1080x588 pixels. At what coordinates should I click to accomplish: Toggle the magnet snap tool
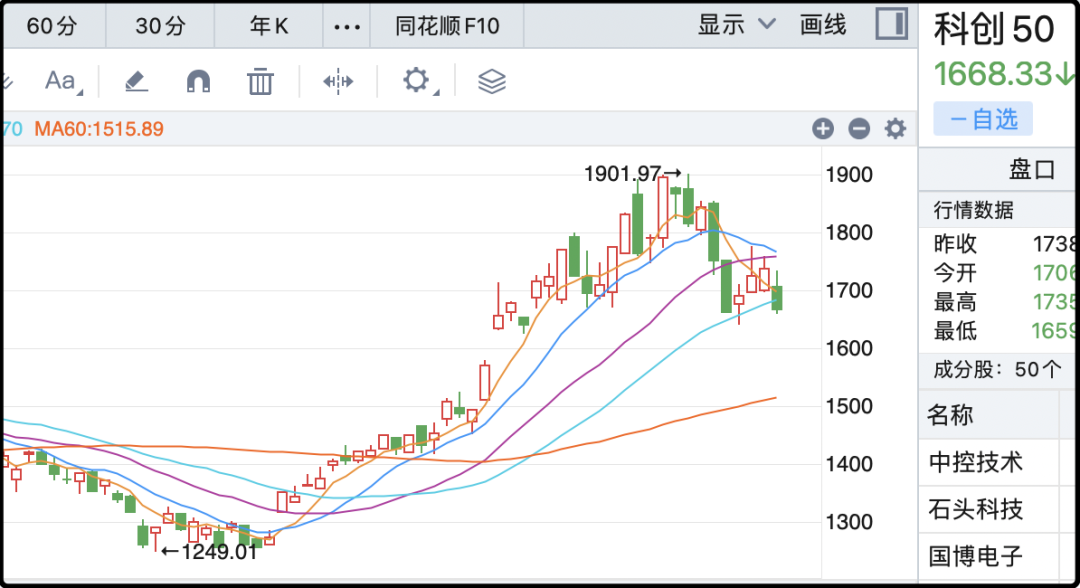click(198, 81)
